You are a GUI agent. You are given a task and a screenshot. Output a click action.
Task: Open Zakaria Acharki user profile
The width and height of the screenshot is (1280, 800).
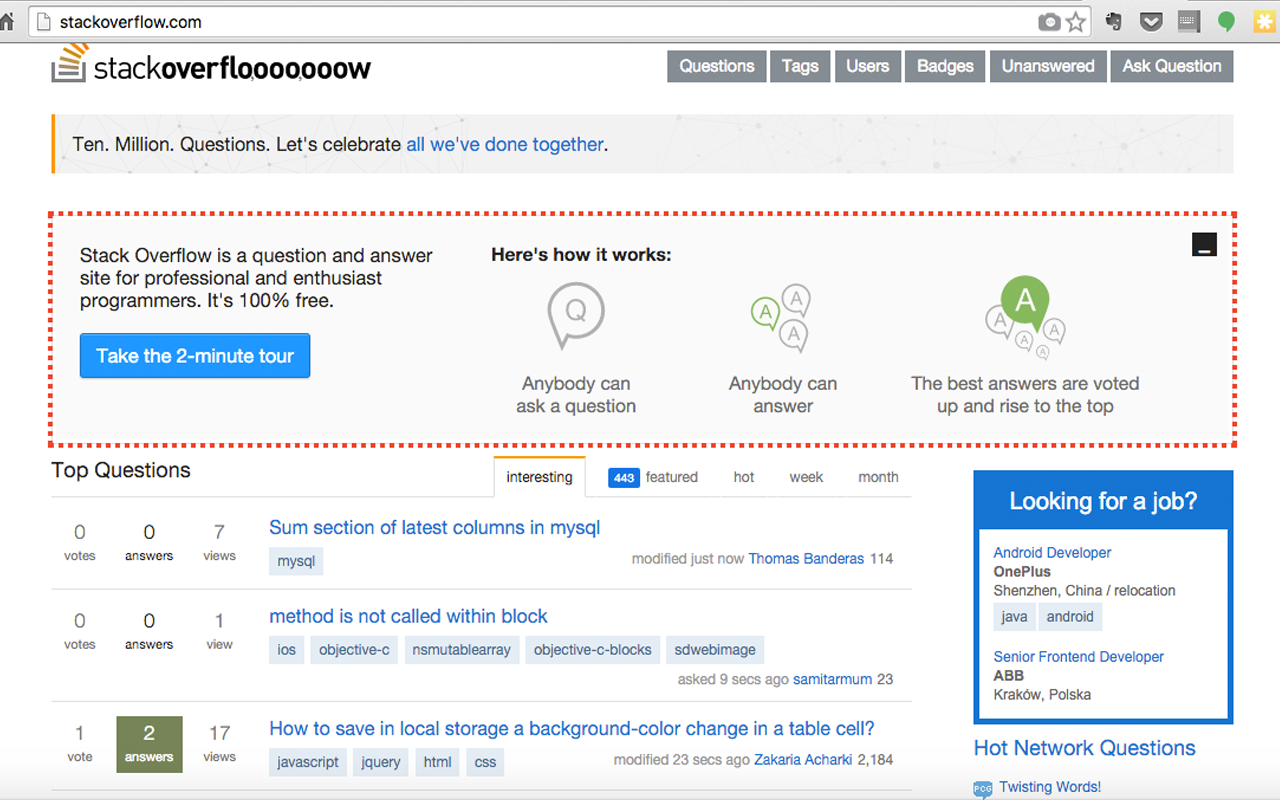(803, 760)
